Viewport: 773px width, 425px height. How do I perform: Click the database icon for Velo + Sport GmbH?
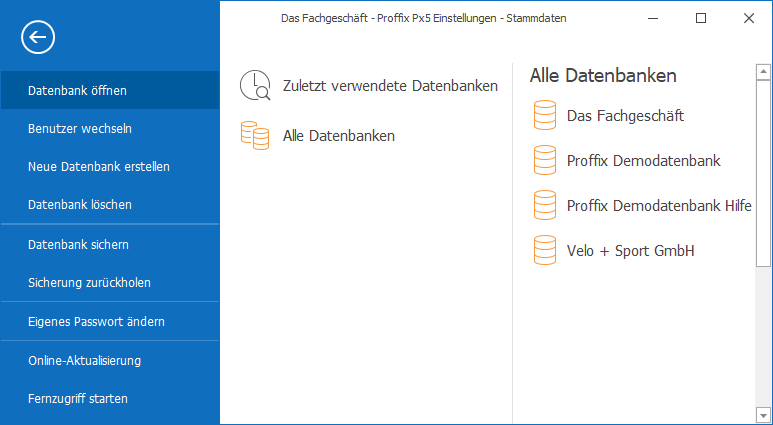pyautogui.click(x=545, y=250)
